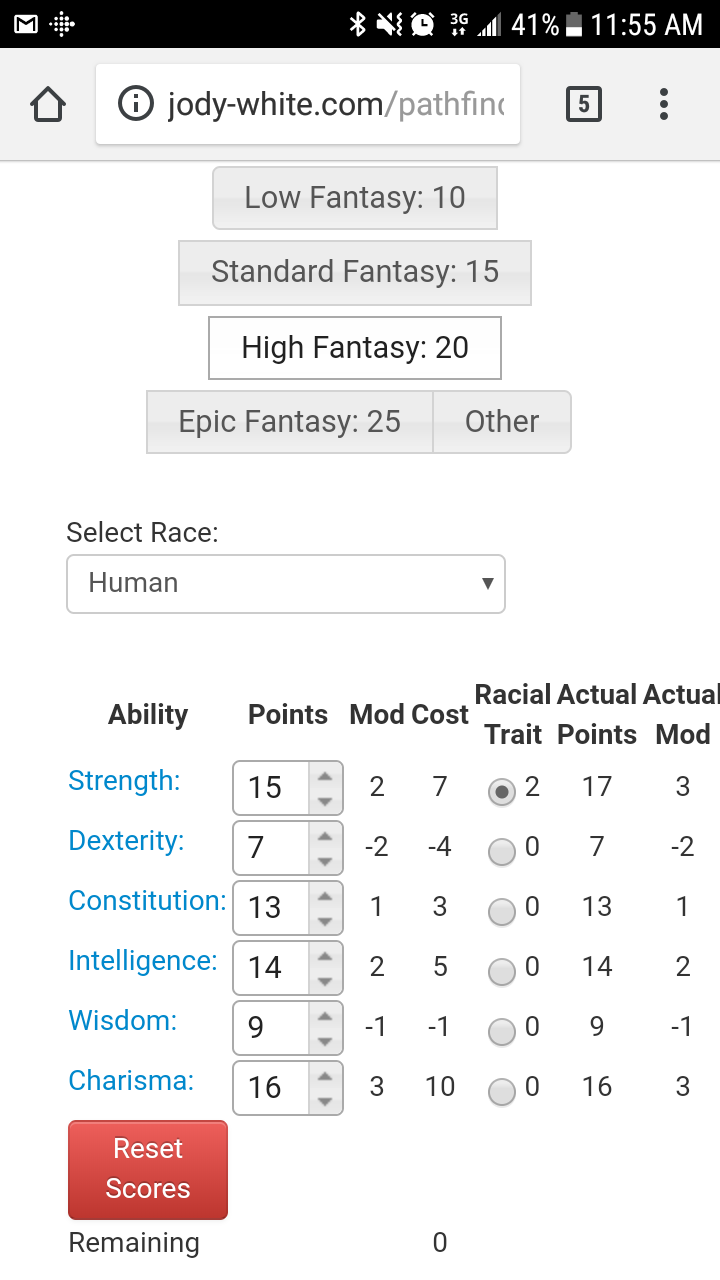This screenshot has height=1280, width=720.
Task: Click the Reset Scores button
Action: pos(148,1169)
